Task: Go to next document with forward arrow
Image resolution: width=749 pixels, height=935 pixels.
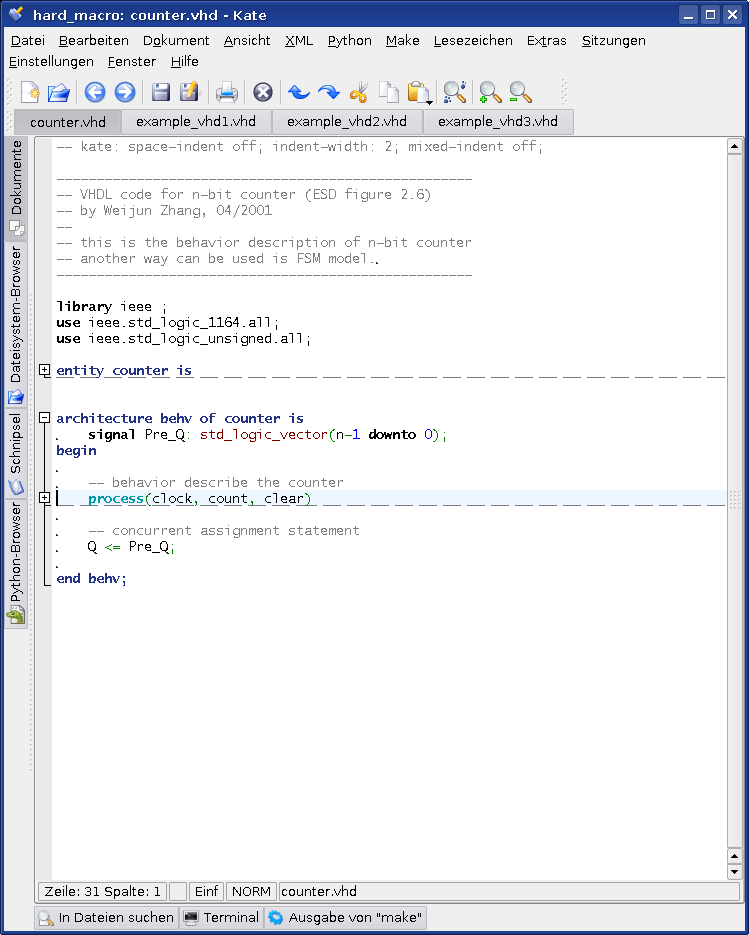Action: (125, 92)
